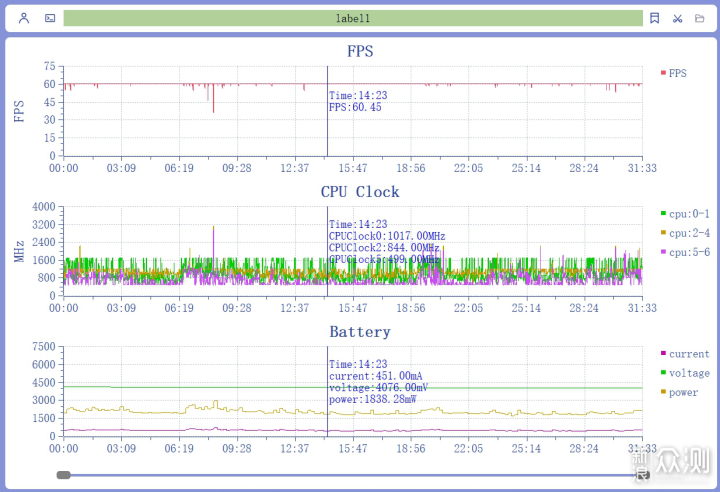Toggle the current legend entry

pos(685,354)
